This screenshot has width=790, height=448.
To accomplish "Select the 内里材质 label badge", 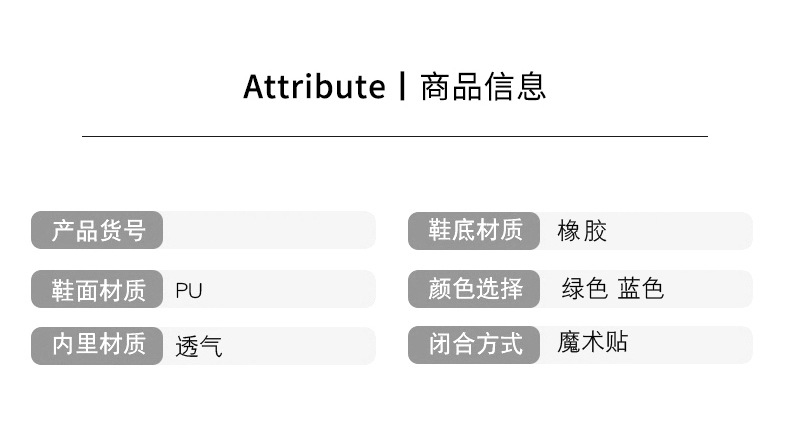I will coord(97,345).
